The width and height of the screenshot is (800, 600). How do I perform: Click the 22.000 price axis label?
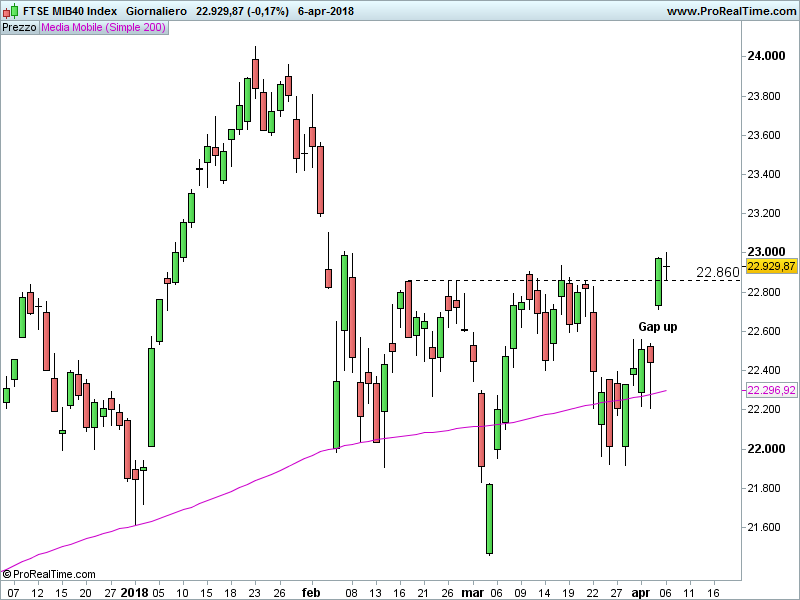(x=766, y=448)
